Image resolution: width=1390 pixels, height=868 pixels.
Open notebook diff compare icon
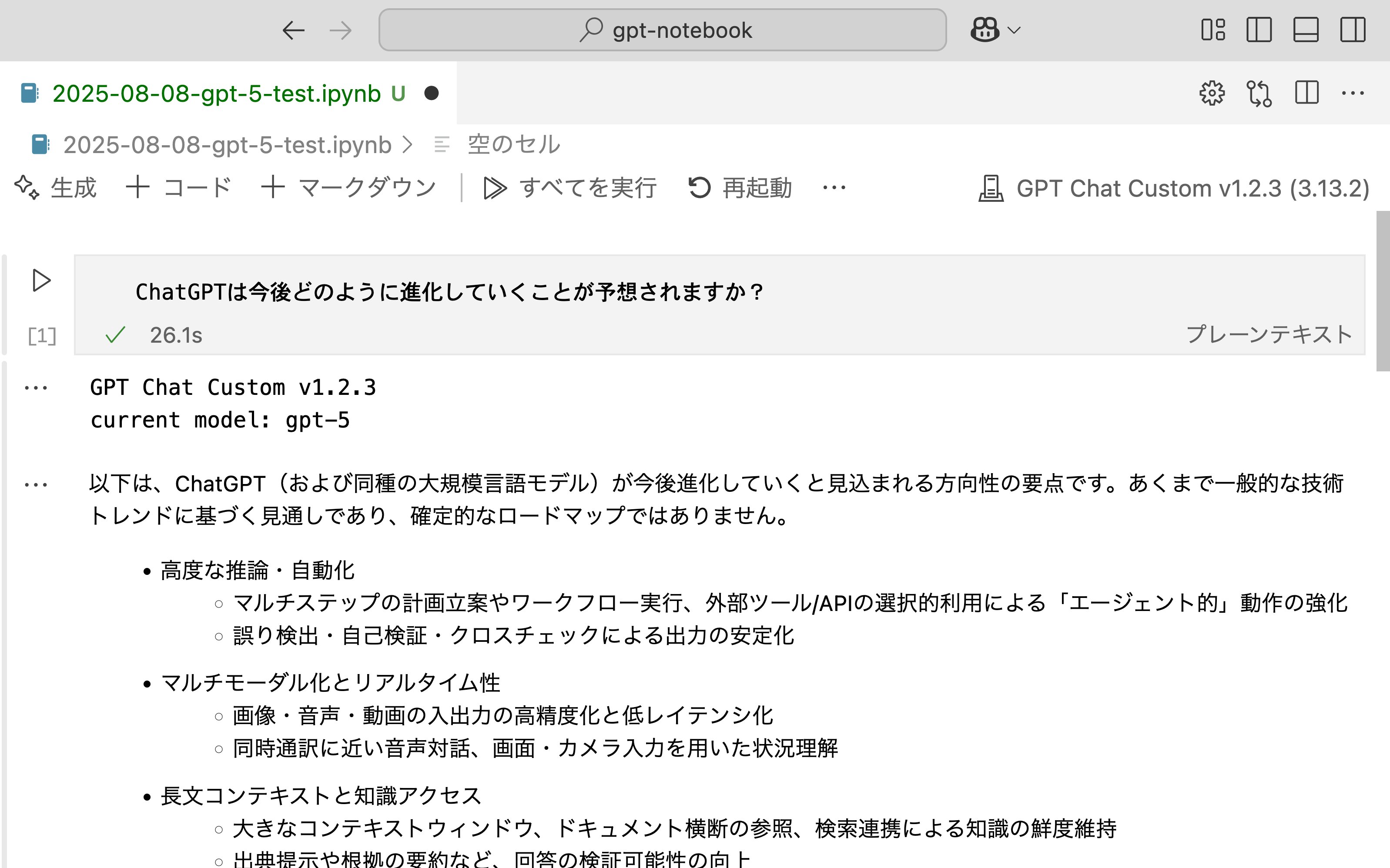click(x=1259, y=93)
